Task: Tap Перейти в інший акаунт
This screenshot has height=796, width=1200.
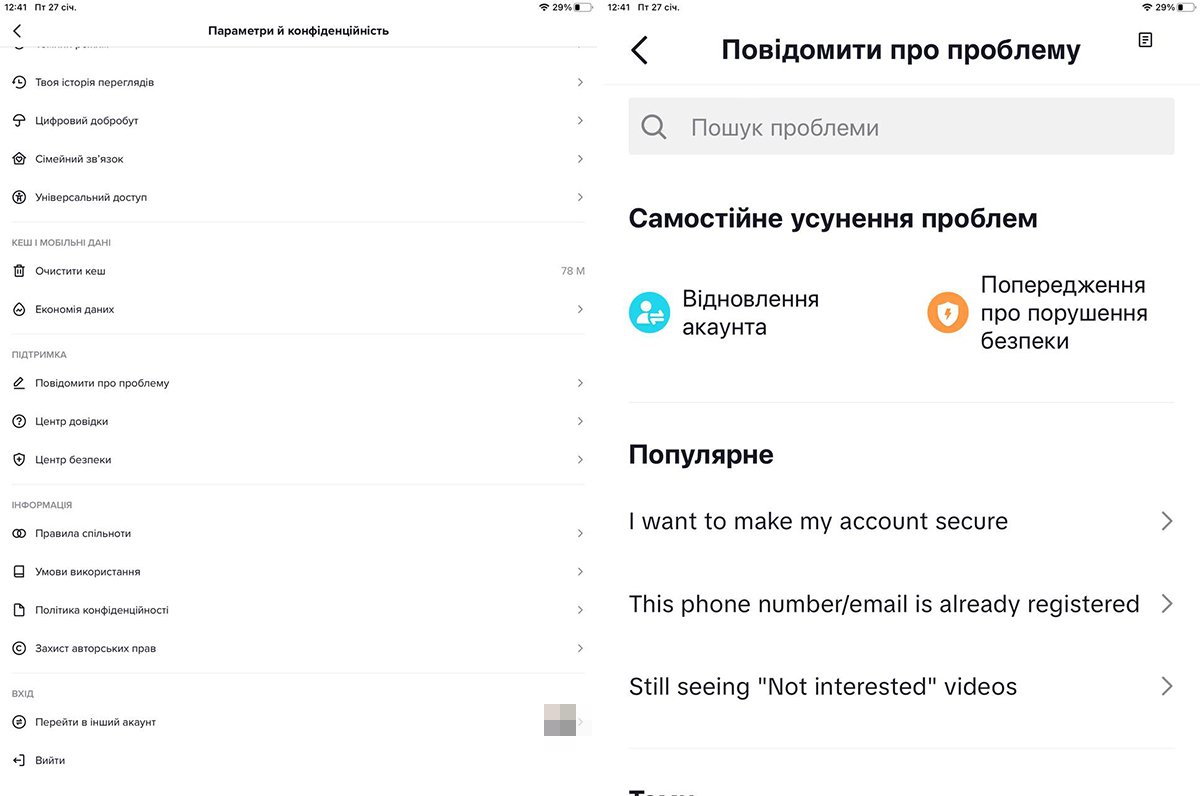Action: 298,722
